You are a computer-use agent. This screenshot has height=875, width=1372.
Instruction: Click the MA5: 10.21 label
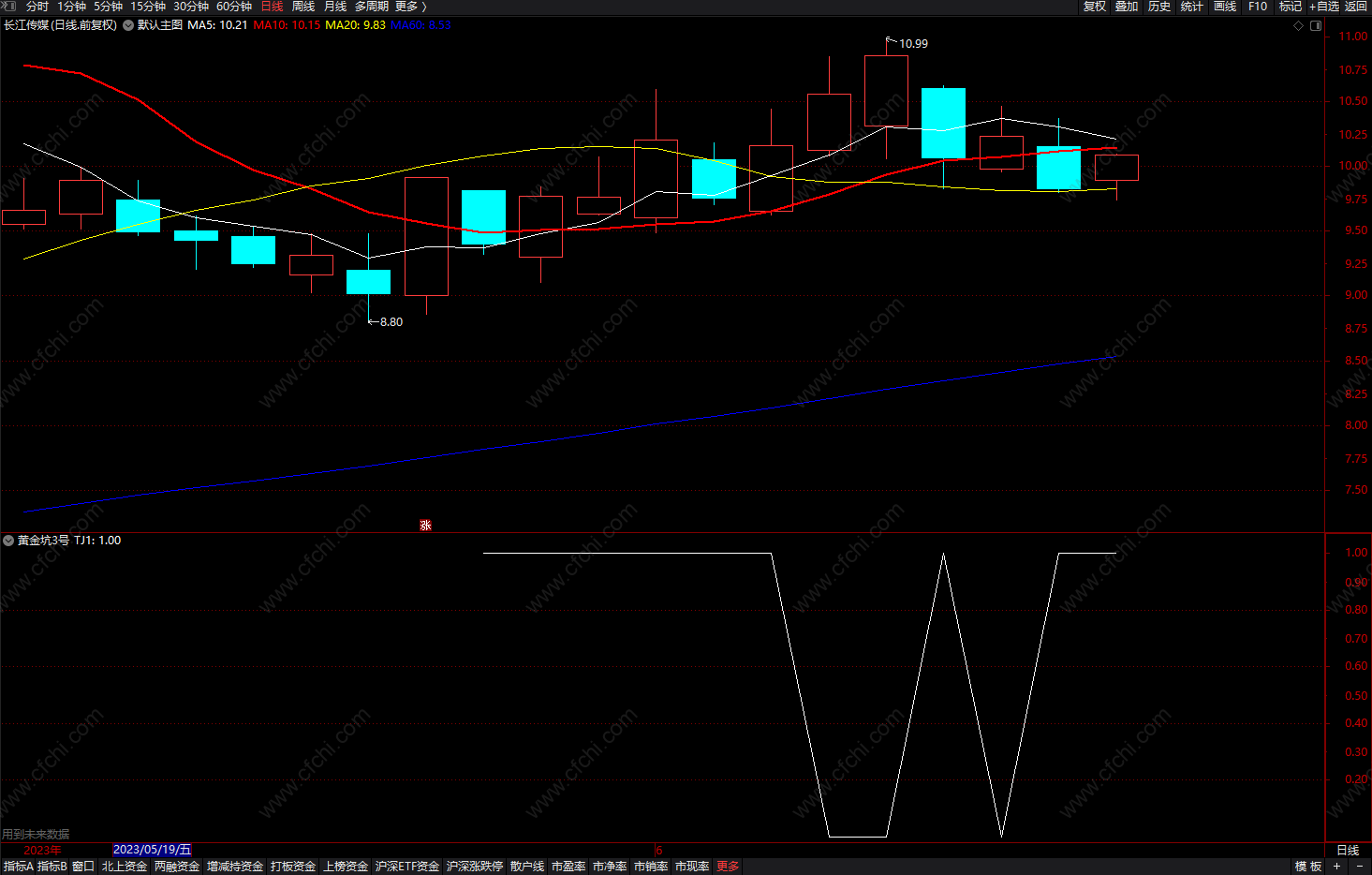pos(217,25)
